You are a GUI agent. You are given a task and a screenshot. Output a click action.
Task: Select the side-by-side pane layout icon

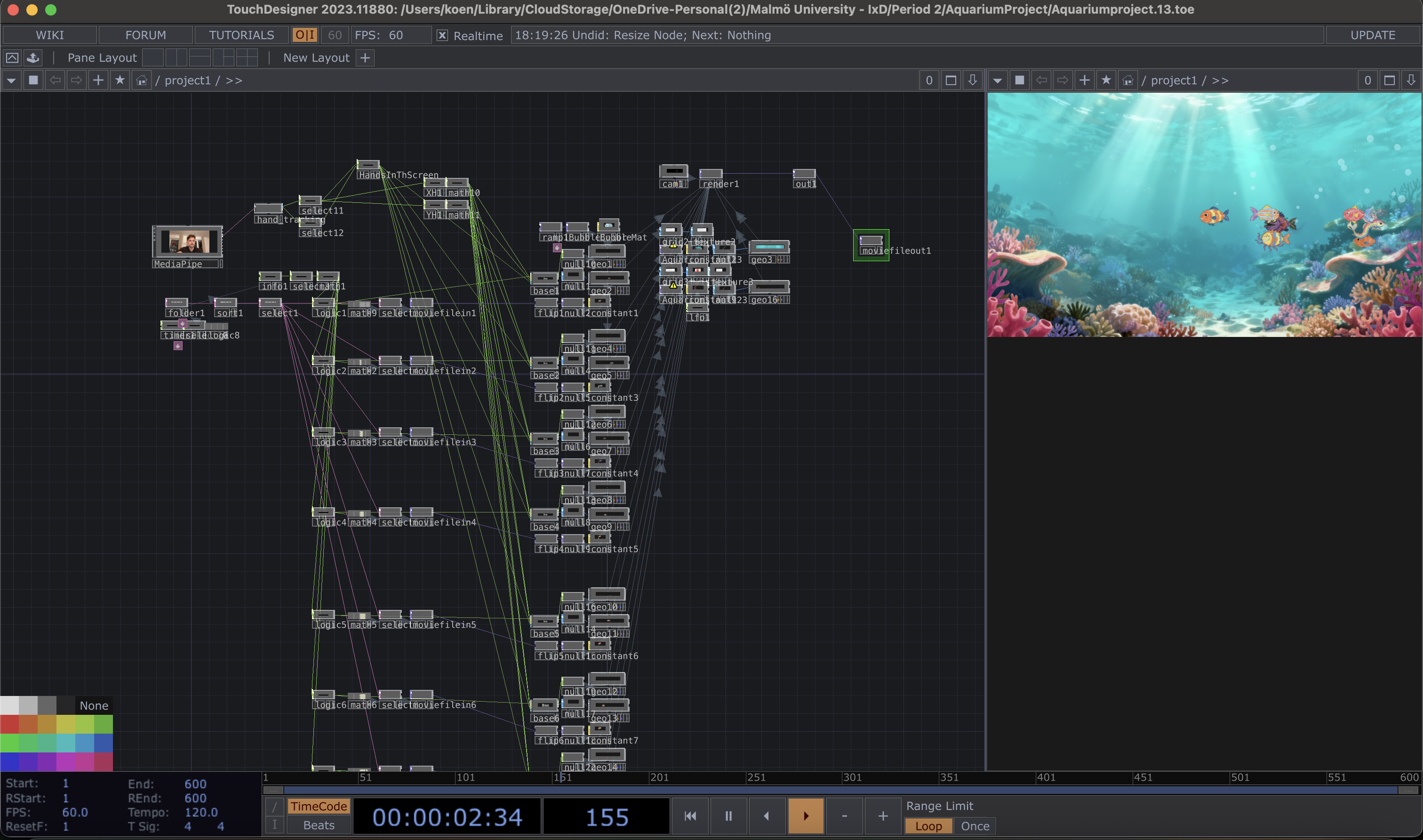click(176, 58)
